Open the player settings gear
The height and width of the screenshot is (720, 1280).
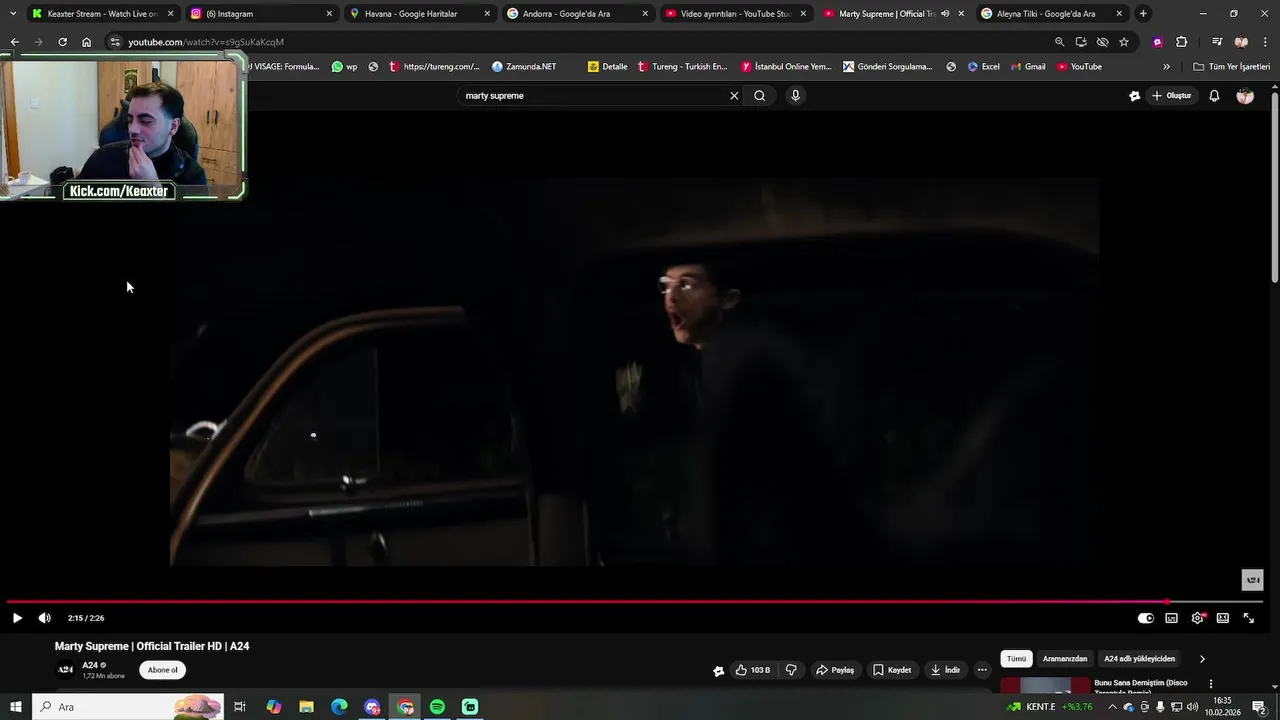coord(1197,618)
